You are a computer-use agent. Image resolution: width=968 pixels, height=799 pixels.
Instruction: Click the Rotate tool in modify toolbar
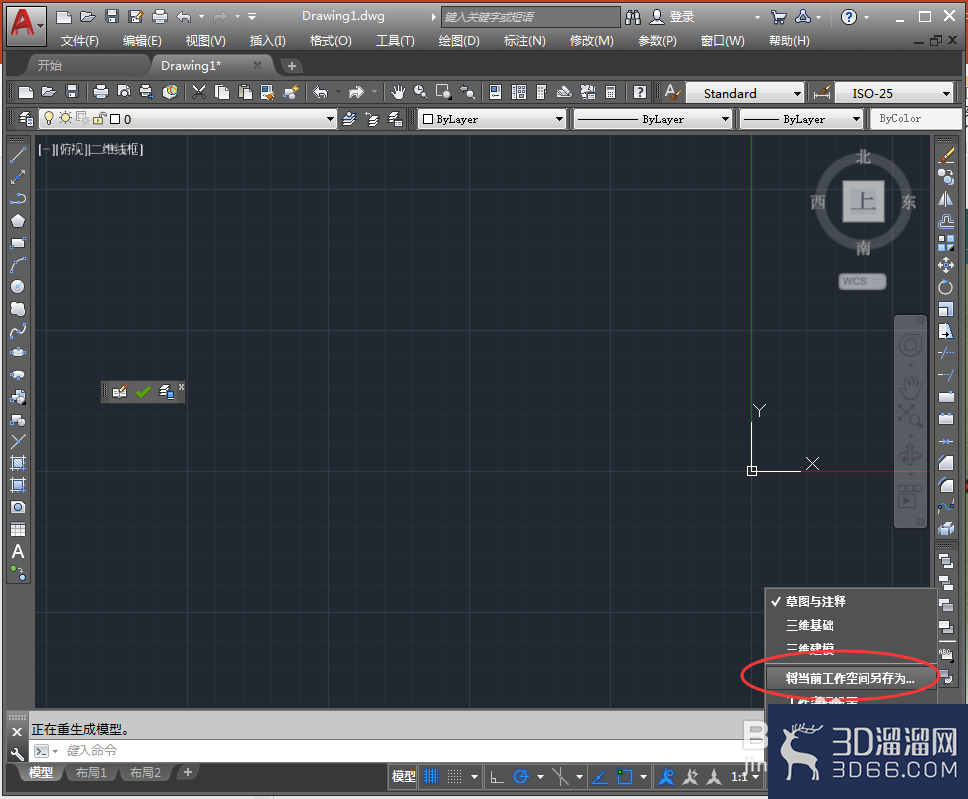coord(946,287)
